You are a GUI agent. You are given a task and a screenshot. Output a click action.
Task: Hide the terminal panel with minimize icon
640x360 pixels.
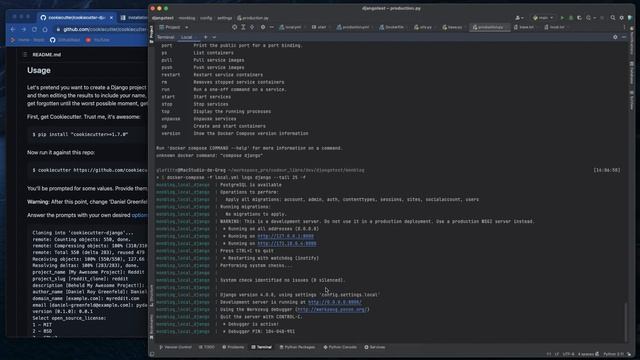tap(624, 37)
